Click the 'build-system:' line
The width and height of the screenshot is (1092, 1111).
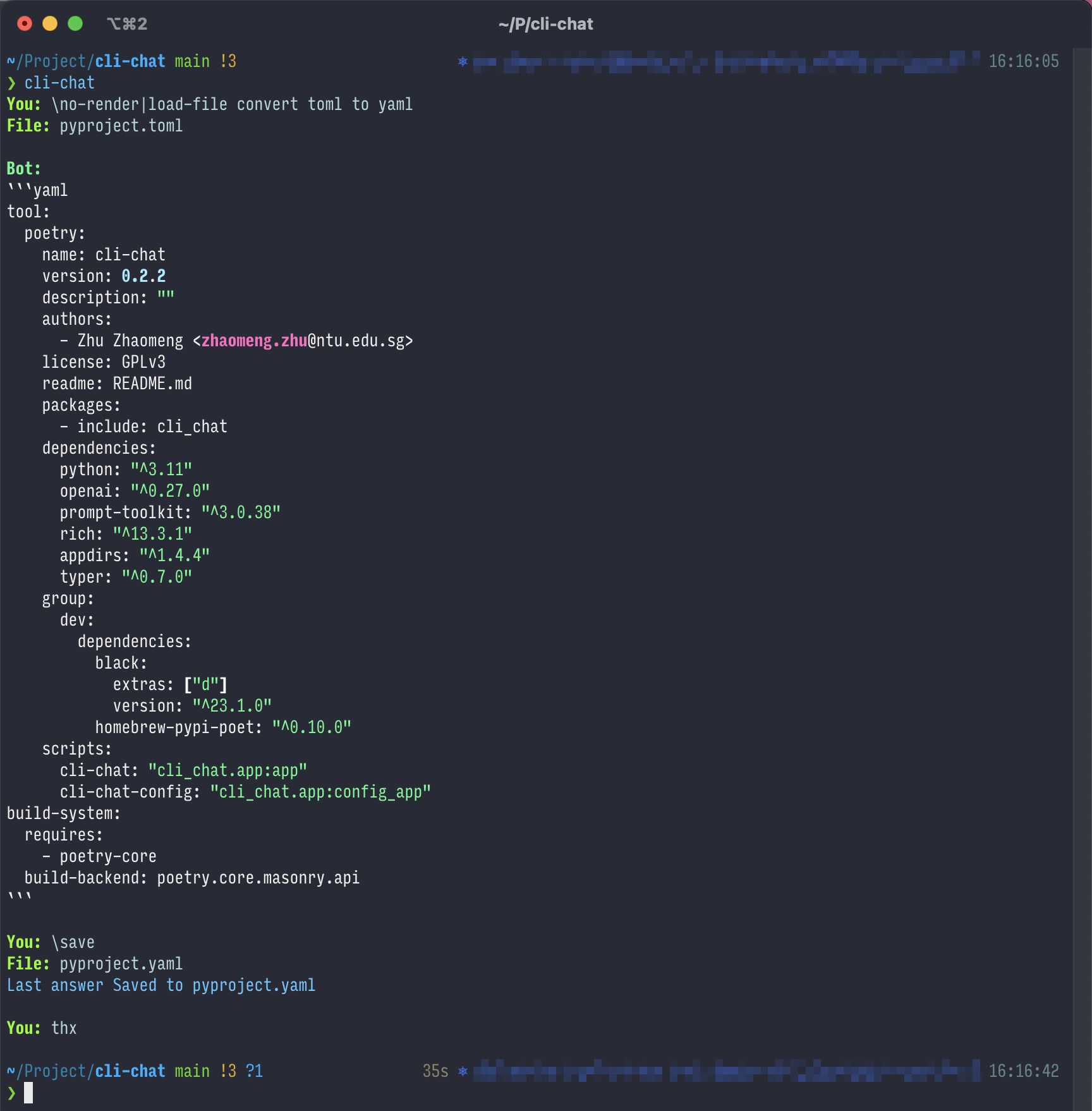tap(64, 813)
